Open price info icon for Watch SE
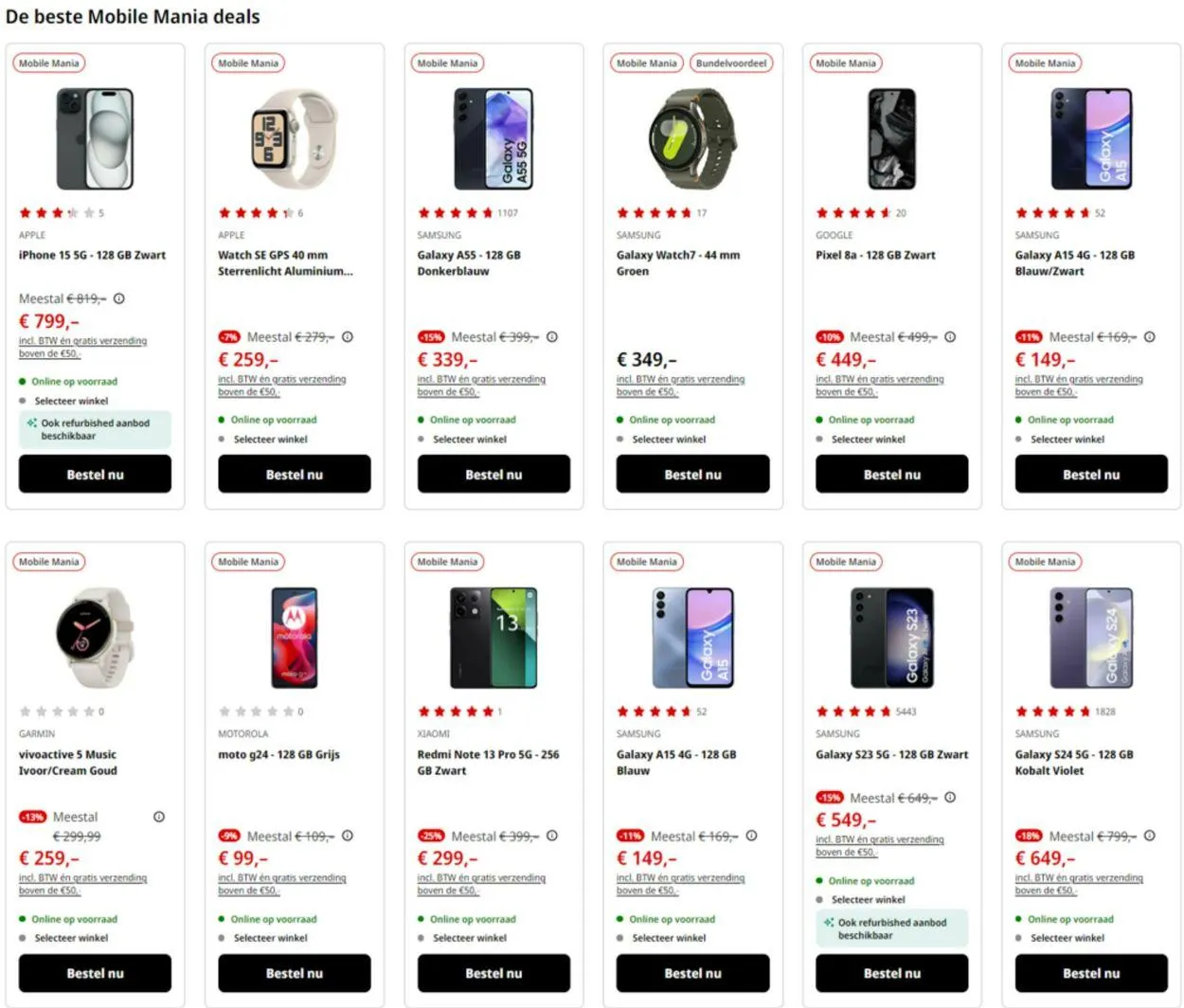Viewport: 1184px width, 1008px height. coord(348,337)
